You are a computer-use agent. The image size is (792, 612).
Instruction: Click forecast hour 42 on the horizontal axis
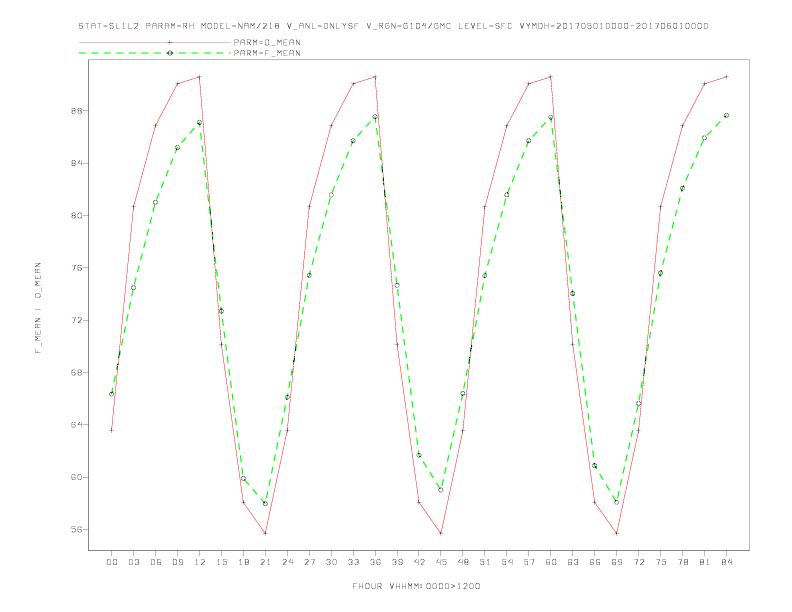coord(419,562)
